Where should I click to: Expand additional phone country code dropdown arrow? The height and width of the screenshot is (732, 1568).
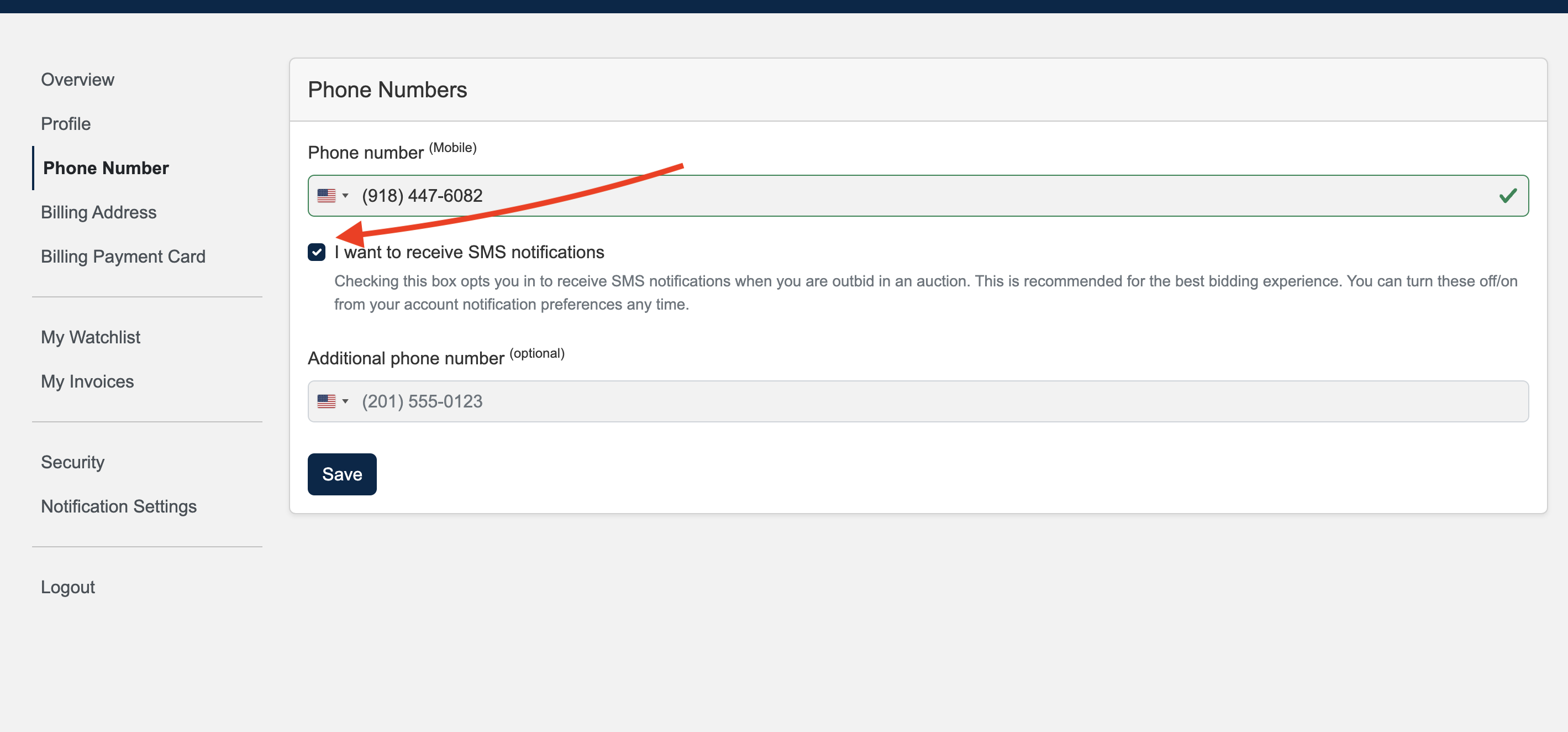tap(345, 401)
